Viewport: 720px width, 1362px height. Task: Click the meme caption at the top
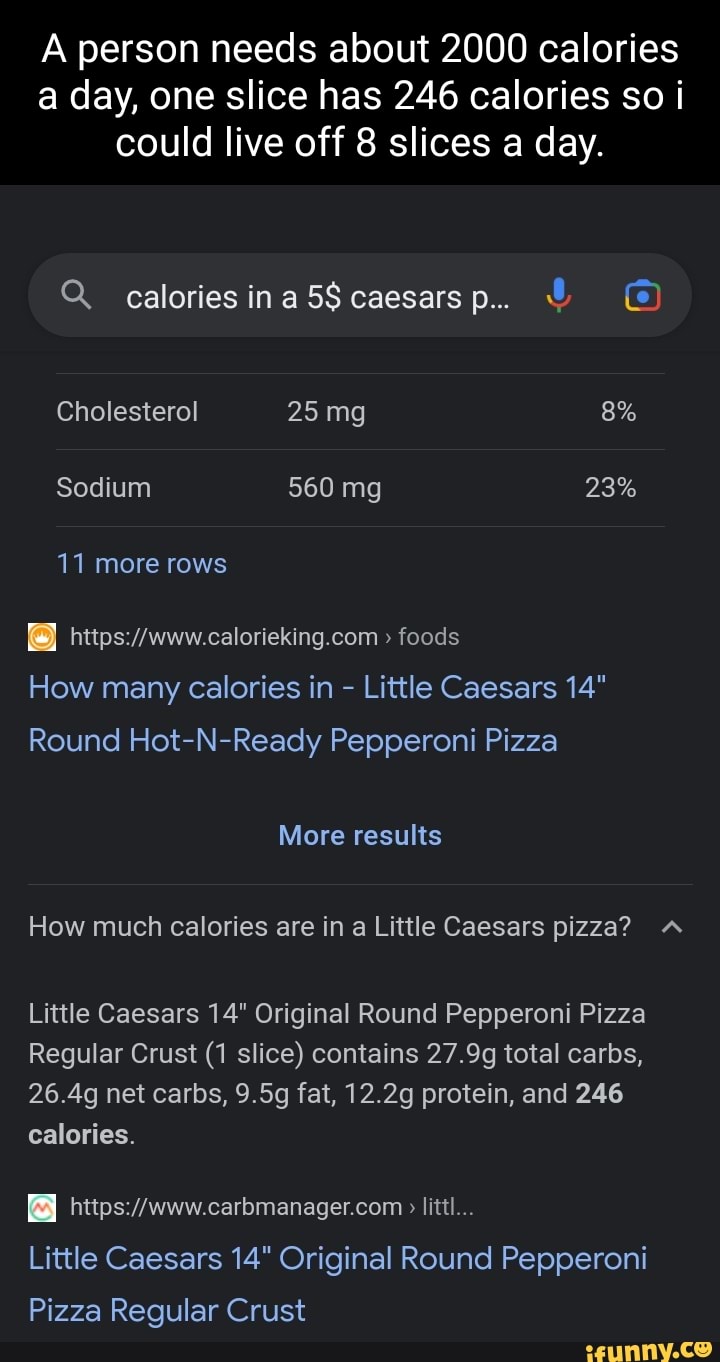pyautogui.click(x=360, y=96)
